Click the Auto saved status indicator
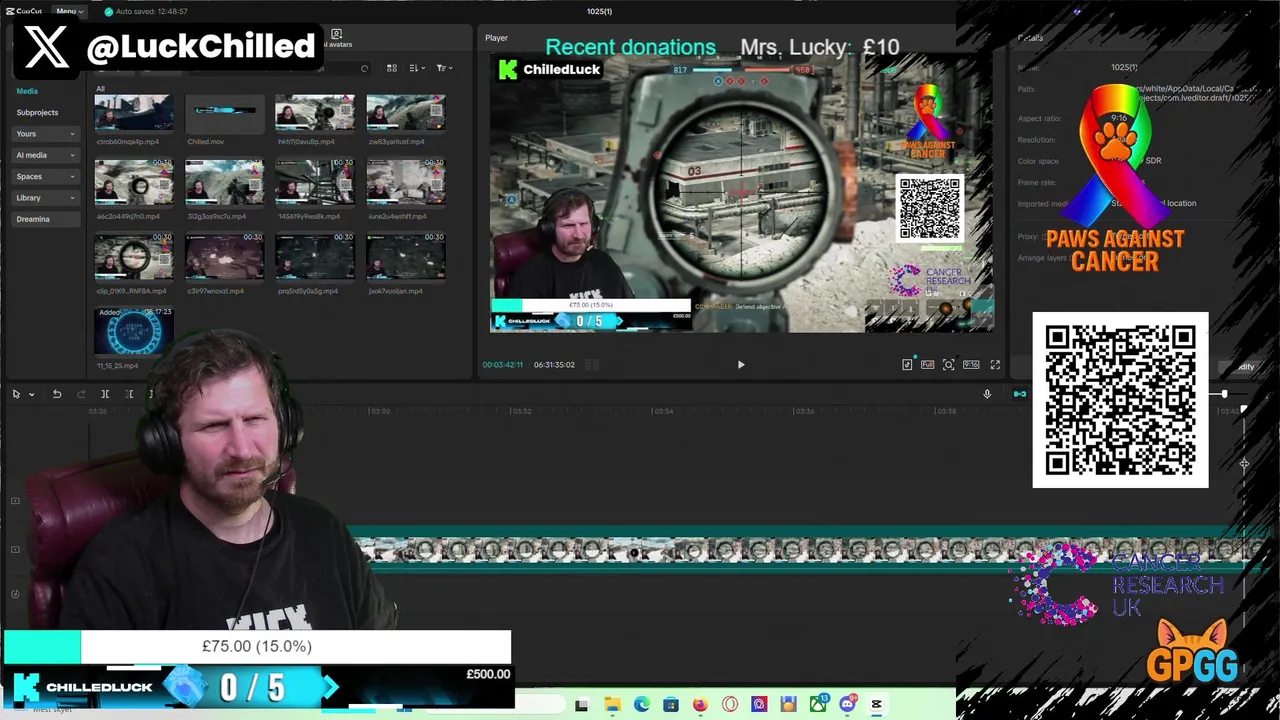This screenshot has height=720, width=1280. point(146,11)
